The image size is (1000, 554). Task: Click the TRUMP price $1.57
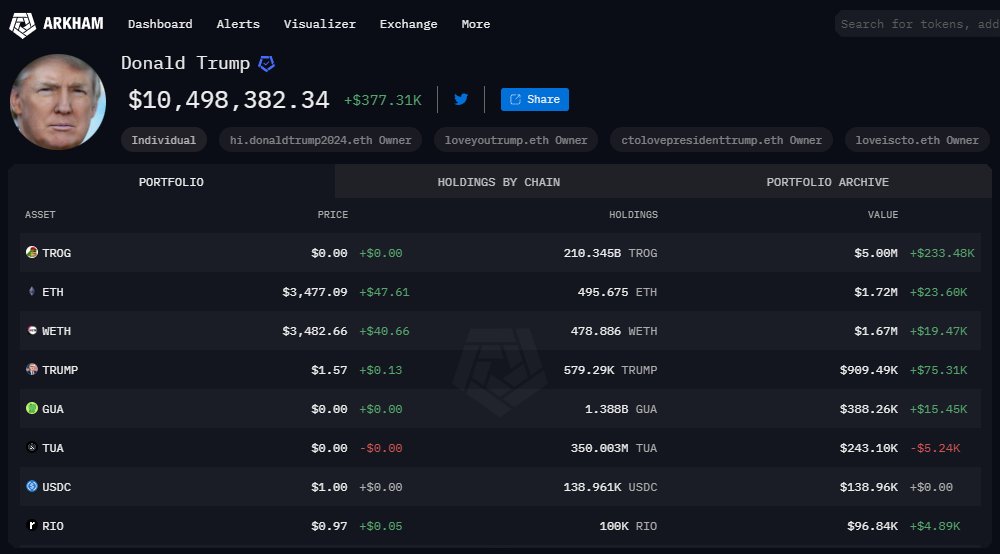pos(329,370)
